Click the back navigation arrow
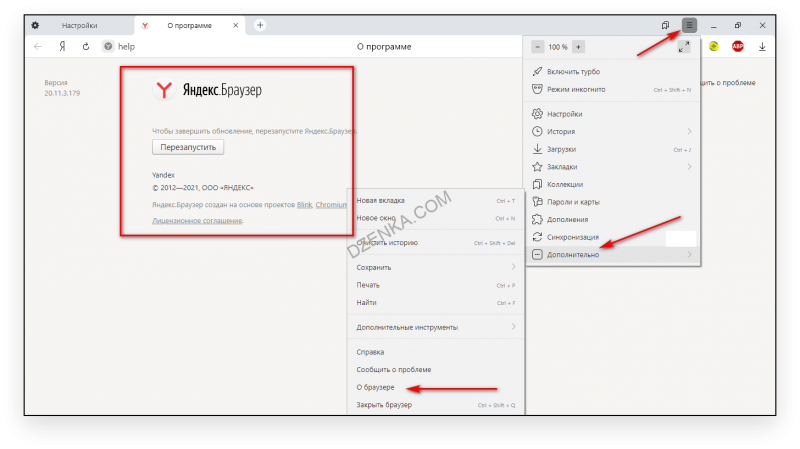The height and width of the screenshot is (449, 800). click(x=38, y=46)
